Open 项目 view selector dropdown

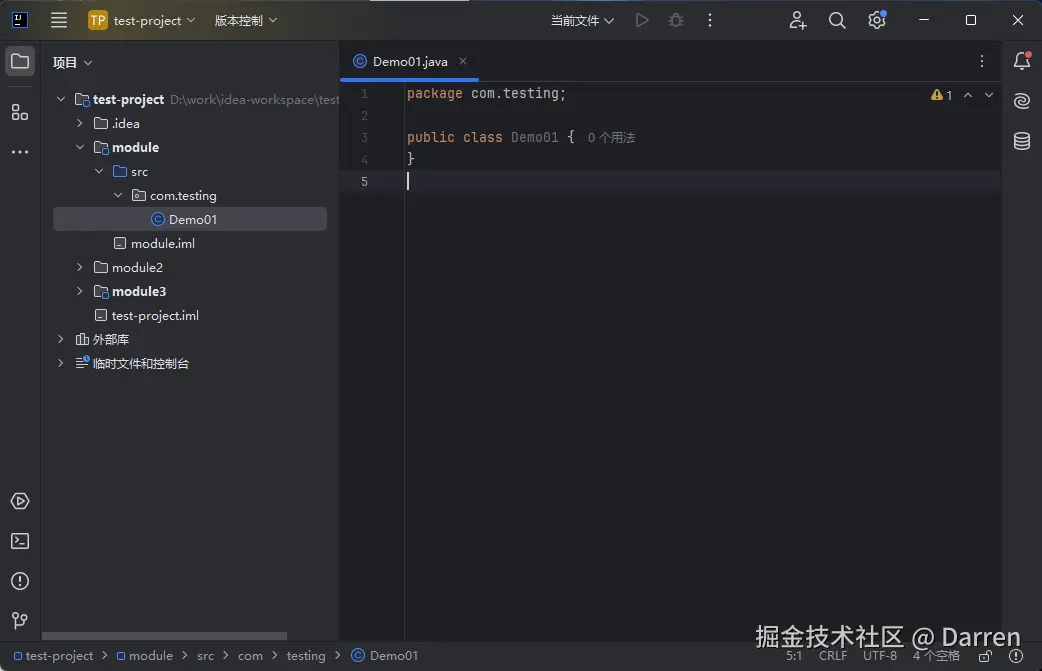coord(72,62)
